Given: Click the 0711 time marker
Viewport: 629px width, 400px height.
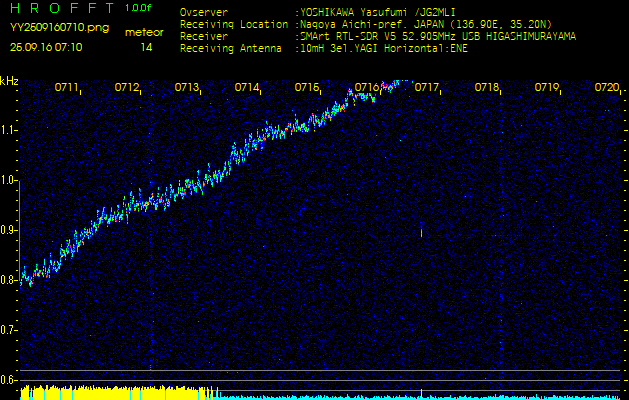Looking at the screenshot, I should point(67,88).
